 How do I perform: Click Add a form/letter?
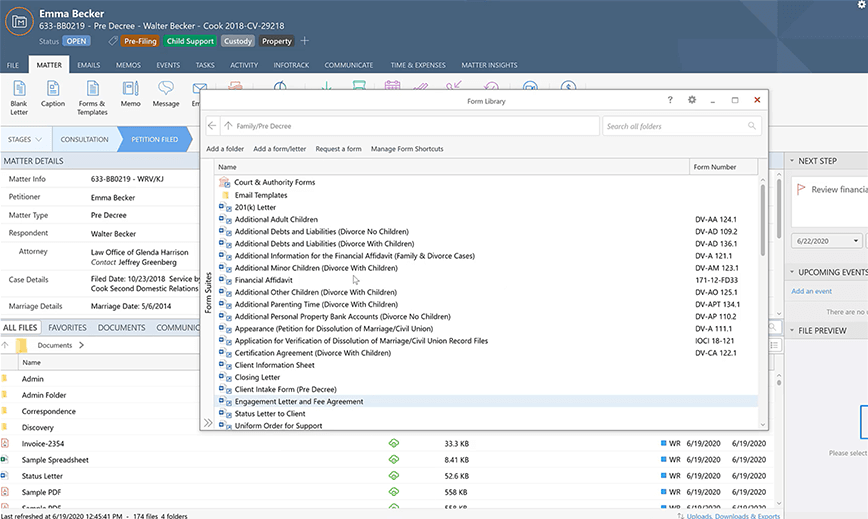click(x=280, y=149)
